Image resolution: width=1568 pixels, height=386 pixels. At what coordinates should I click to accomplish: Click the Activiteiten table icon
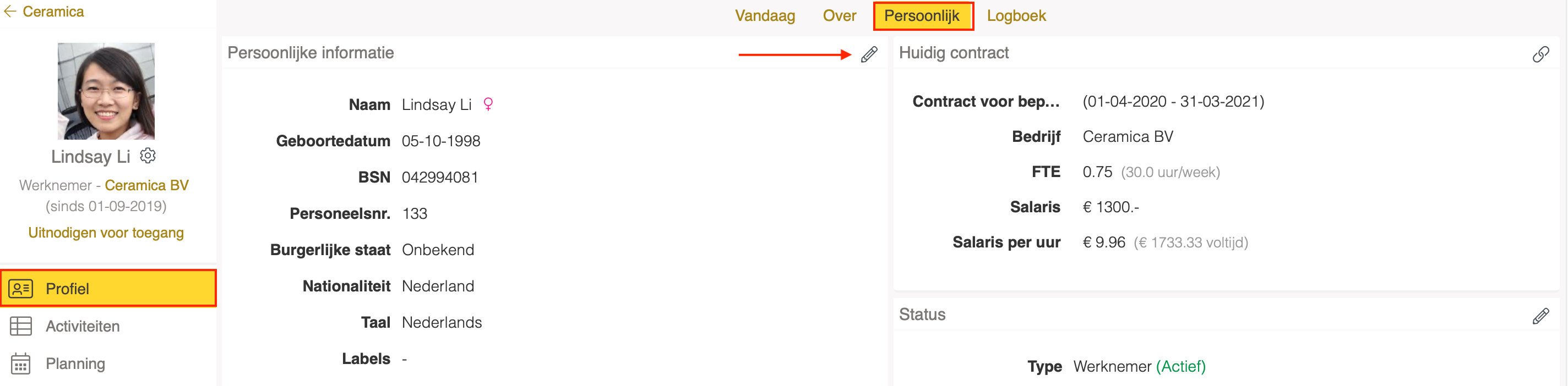point(21,327)
